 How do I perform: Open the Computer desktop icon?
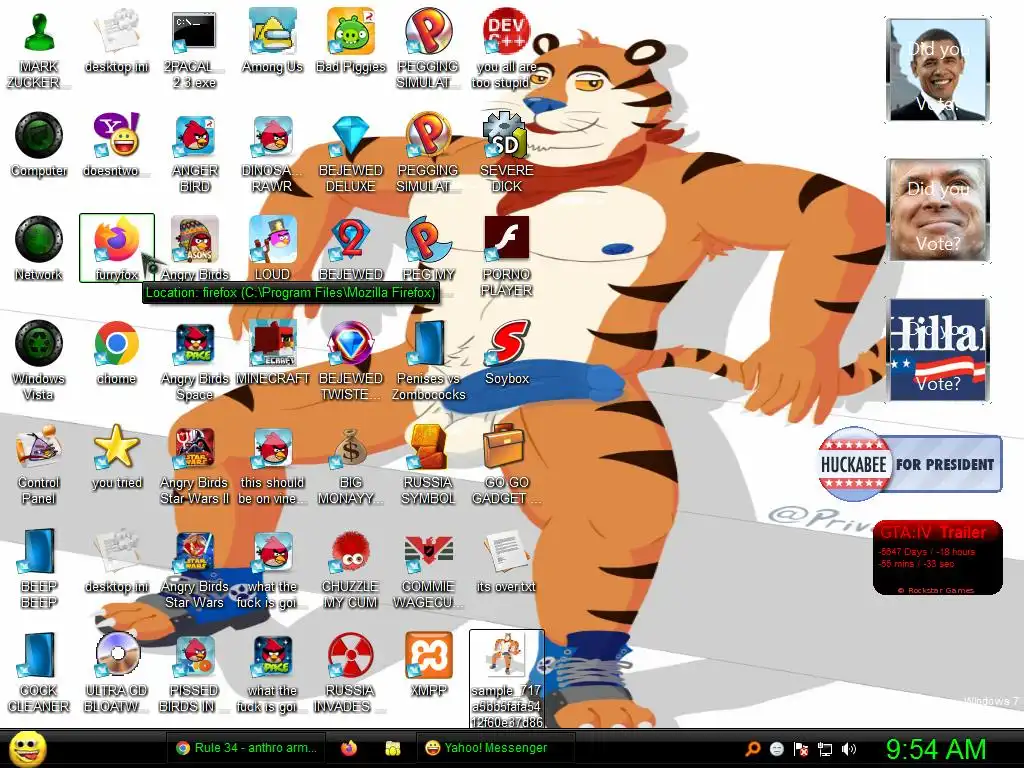[39, 136]
